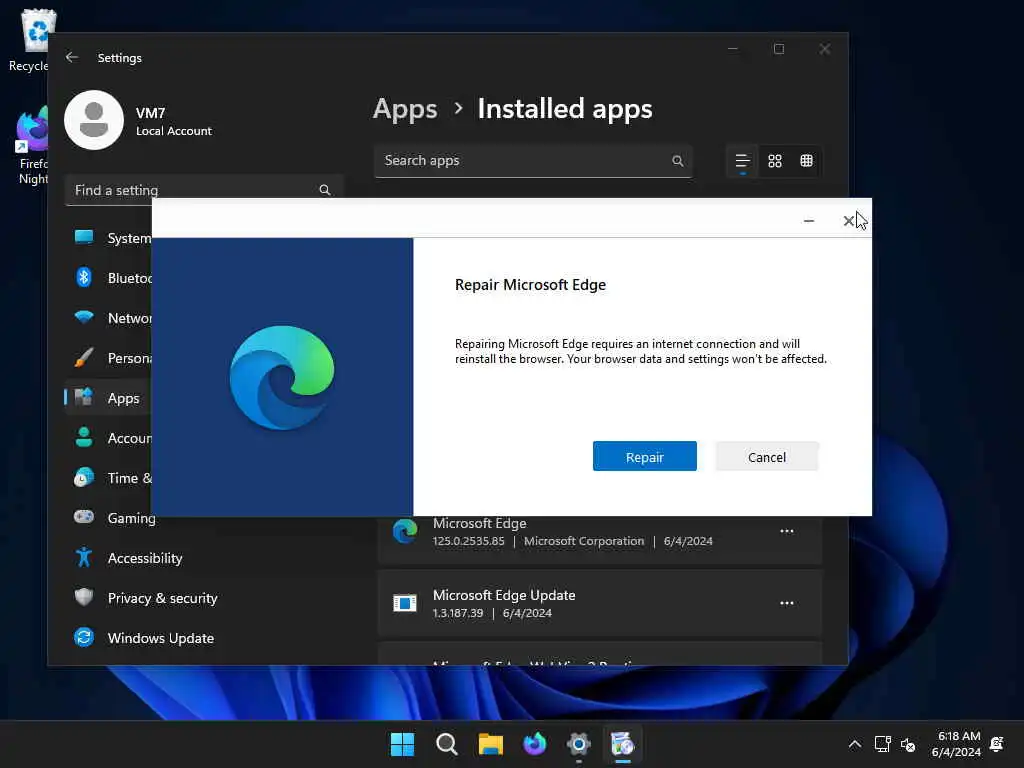
Task: Click the VM7 Local Account name
Action: click(x=174, y=121)
